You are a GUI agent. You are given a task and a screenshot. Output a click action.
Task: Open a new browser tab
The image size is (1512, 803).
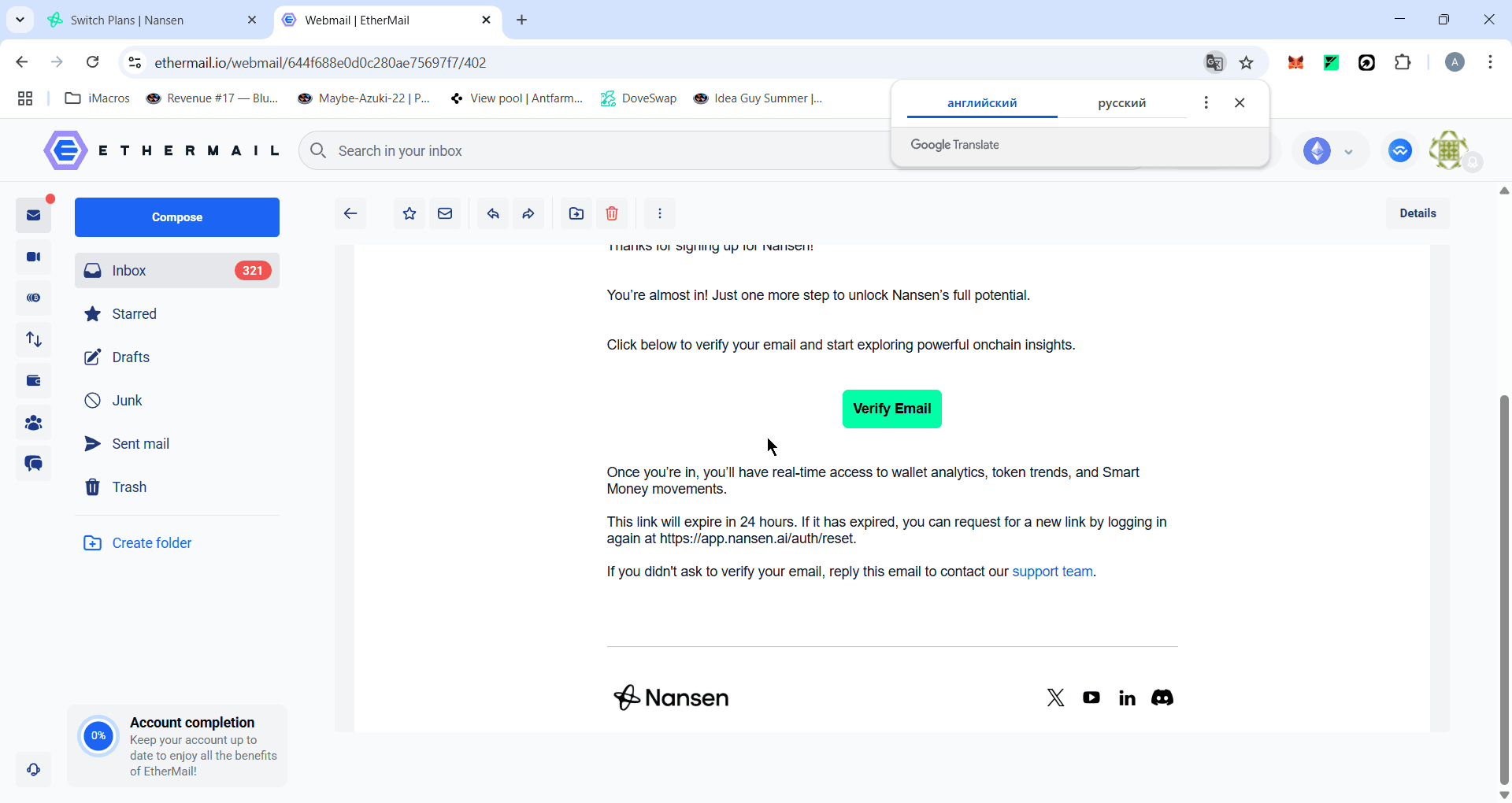click(x=522, y=20)
